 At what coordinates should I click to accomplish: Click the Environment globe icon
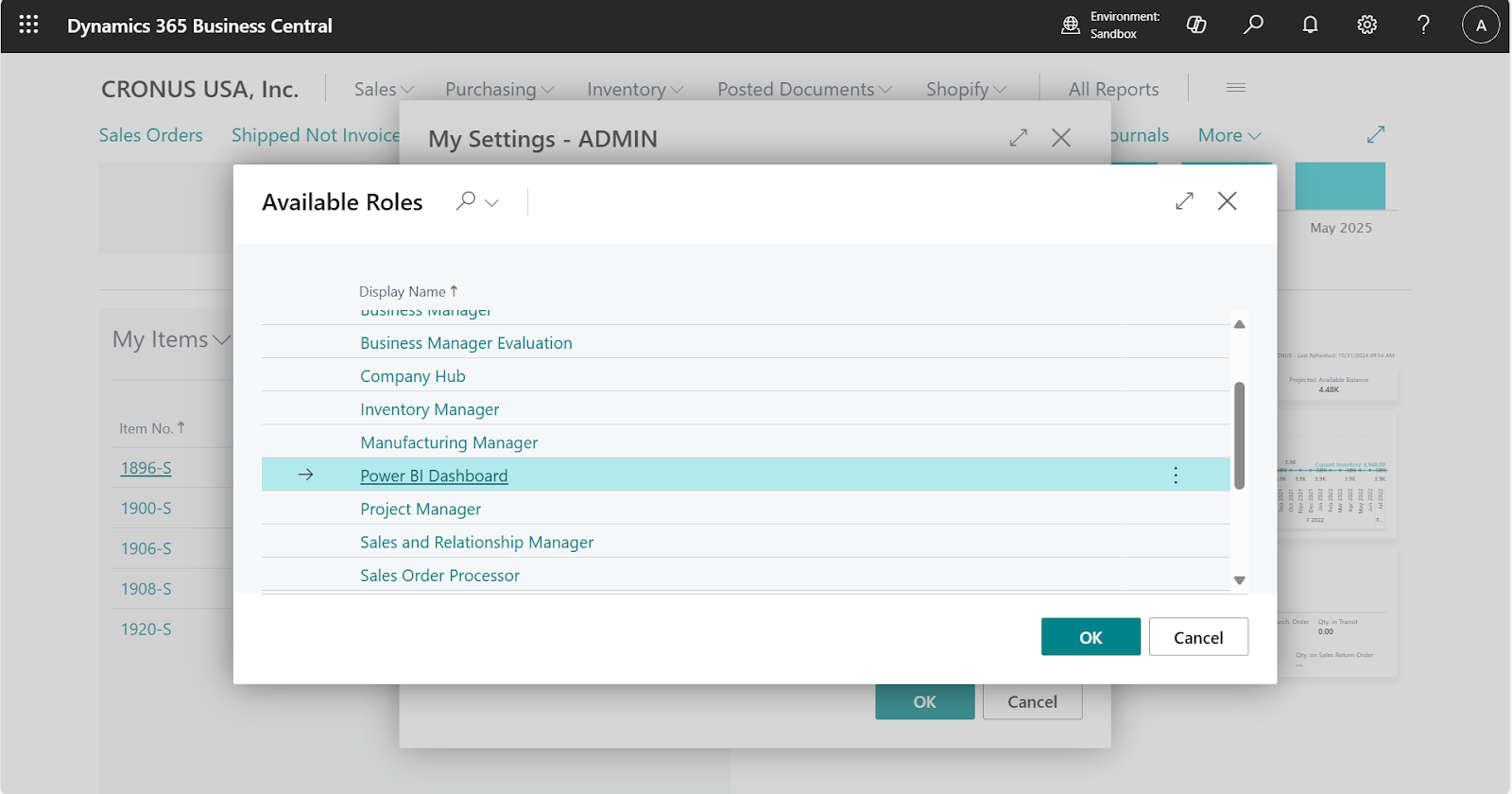point(1071,26)
